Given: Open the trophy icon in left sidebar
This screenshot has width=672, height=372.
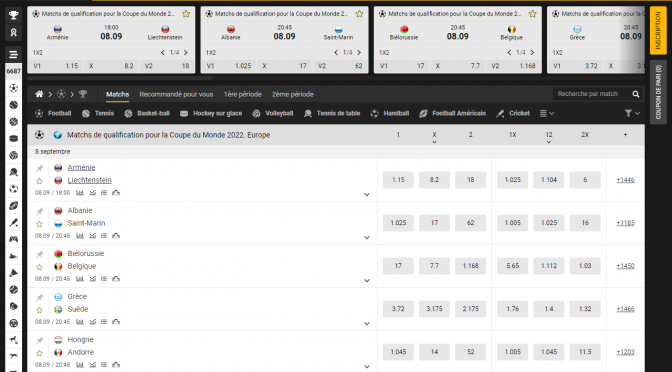Looking at the screenshot, I should tap(13, 15).
